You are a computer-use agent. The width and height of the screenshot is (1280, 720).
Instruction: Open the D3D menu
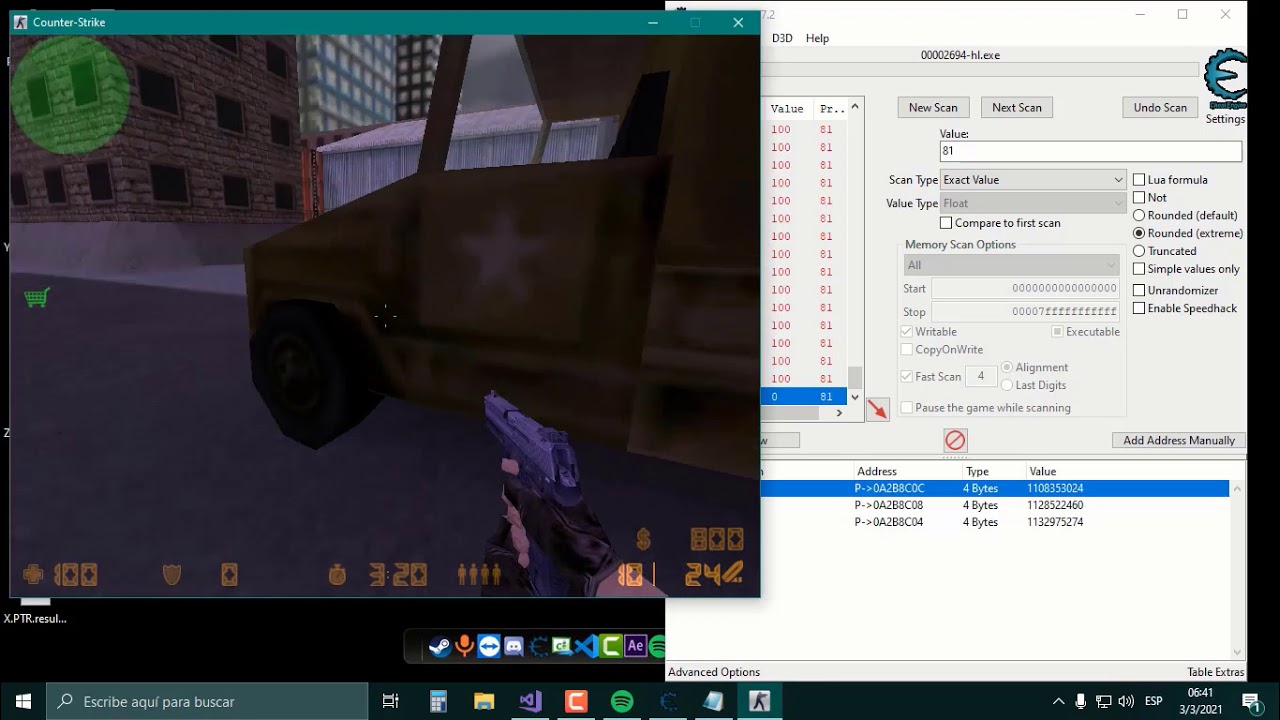pos(782,38)
